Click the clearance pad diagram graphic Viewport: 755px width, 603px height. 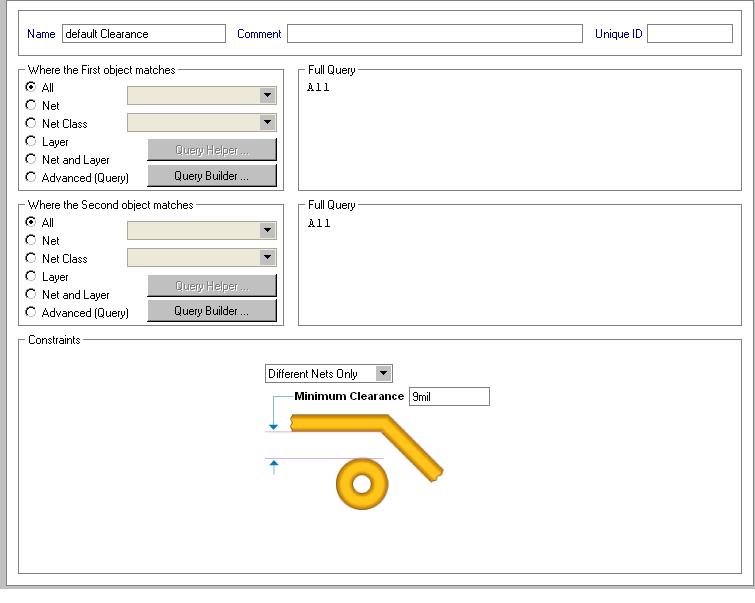coord(362,484)
